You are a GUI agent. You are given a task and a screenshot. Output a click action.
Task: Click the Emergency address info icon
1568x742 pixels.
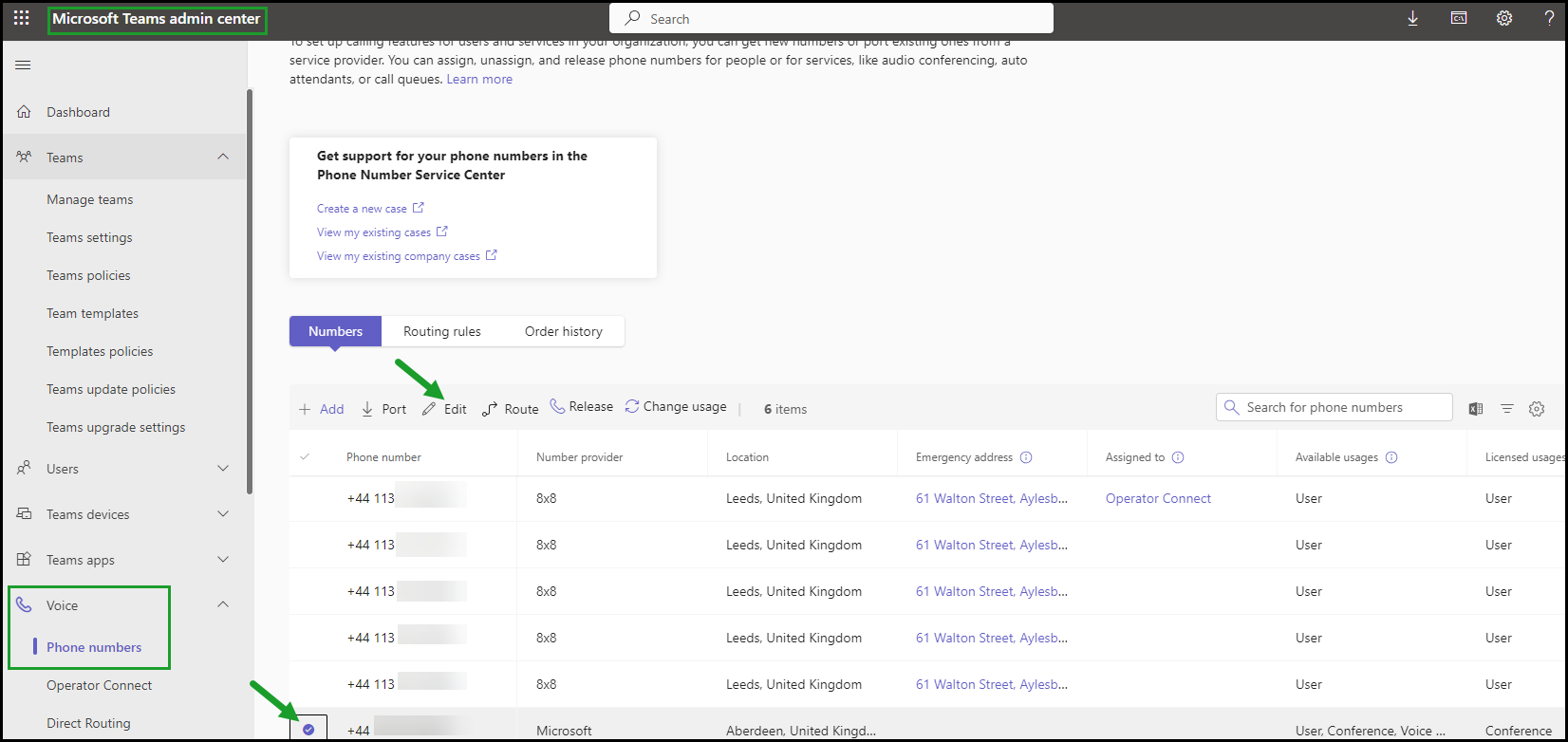[1026, 457]
